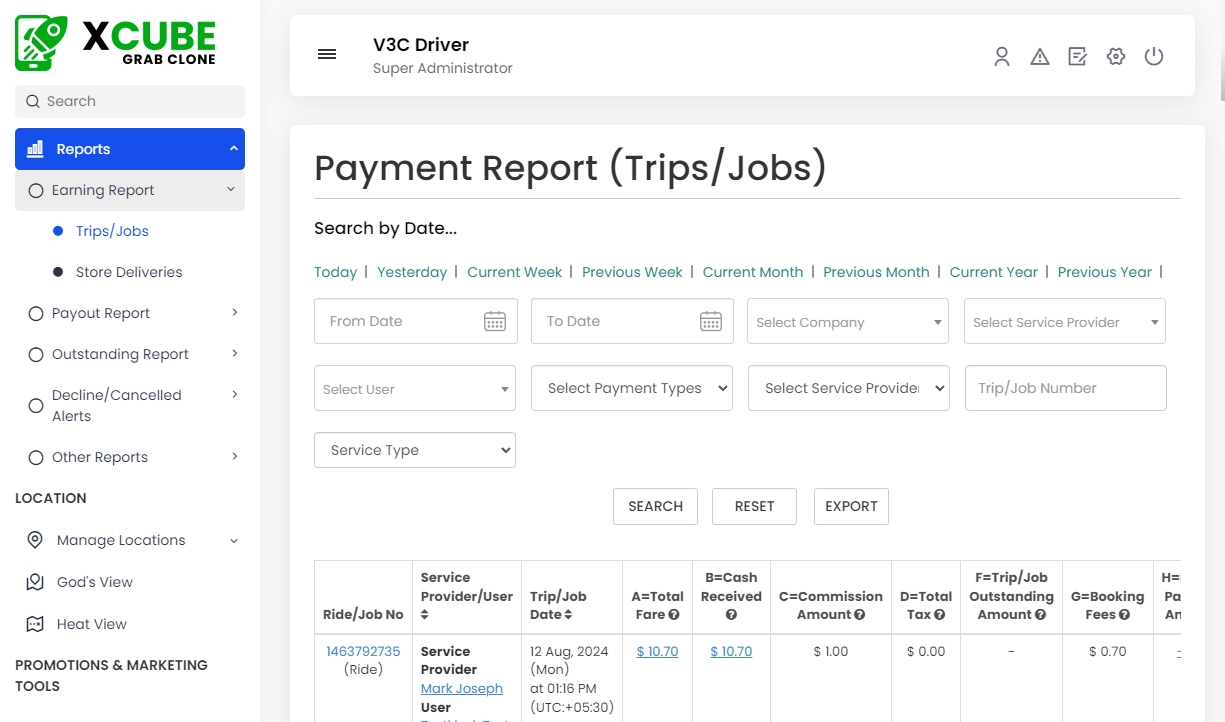Open settings via the gear icon

pos(1116,57)
